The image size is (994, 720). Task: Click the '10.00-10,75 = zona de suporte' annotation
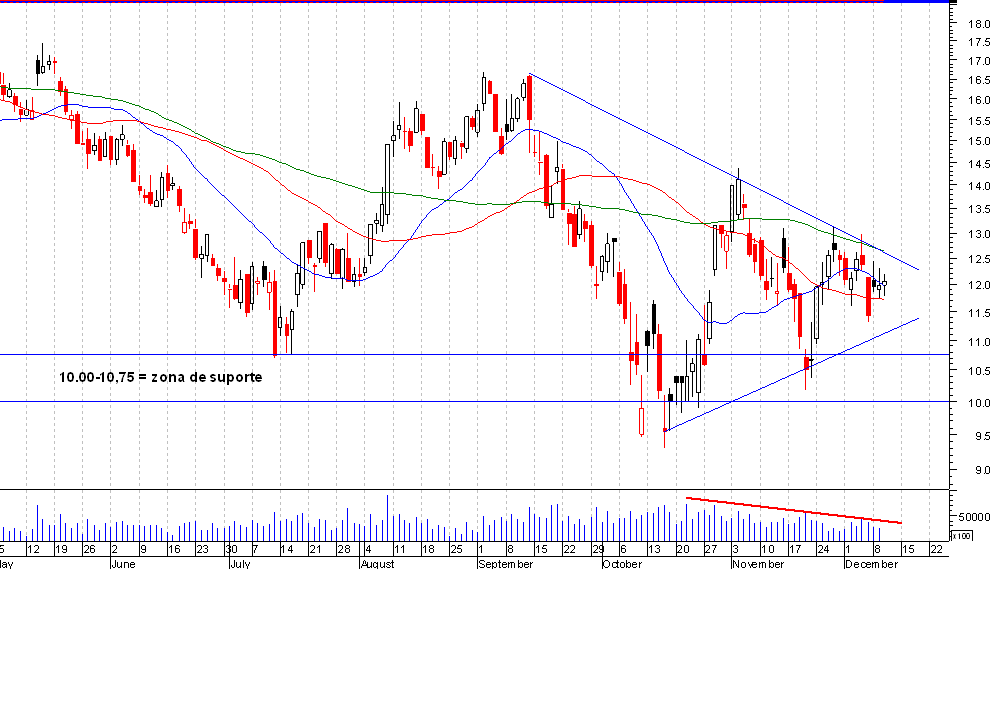pos(160,377)
